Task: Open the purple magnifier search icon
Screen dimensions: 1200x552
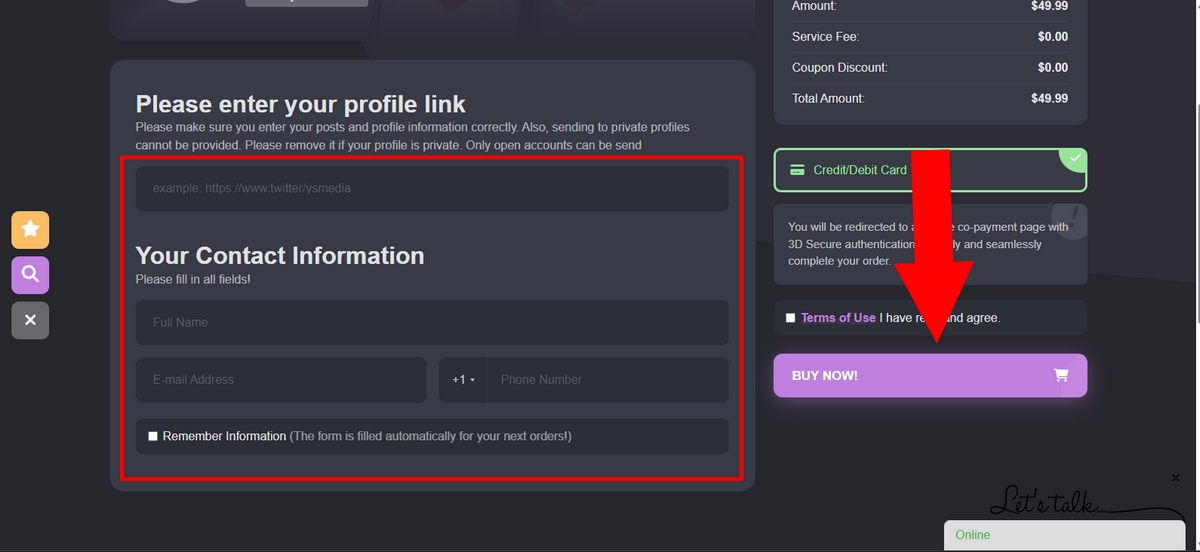Action: (30, 275)
